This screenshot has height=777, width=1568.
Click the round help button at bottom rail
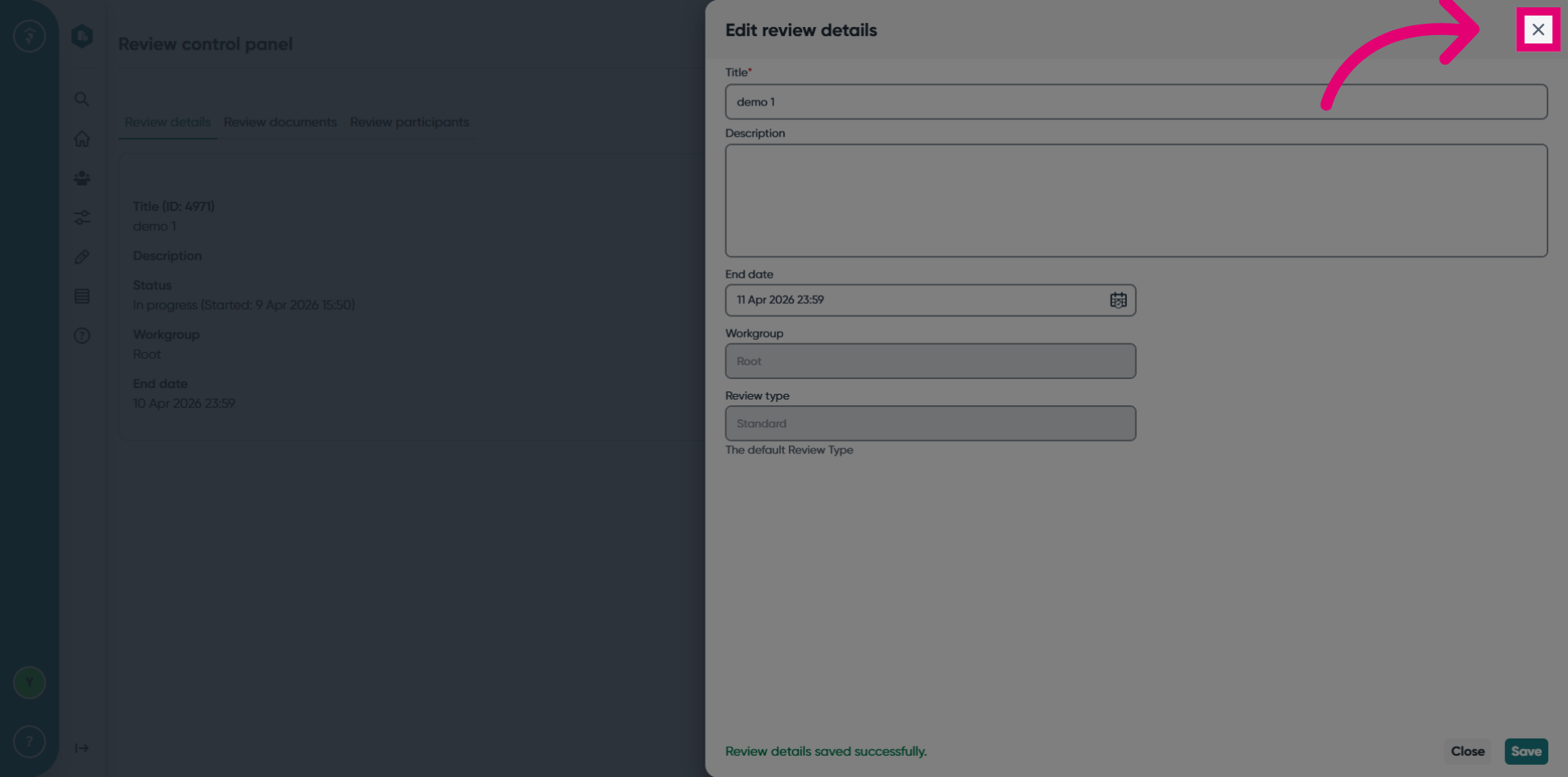[x=29, y=742]
